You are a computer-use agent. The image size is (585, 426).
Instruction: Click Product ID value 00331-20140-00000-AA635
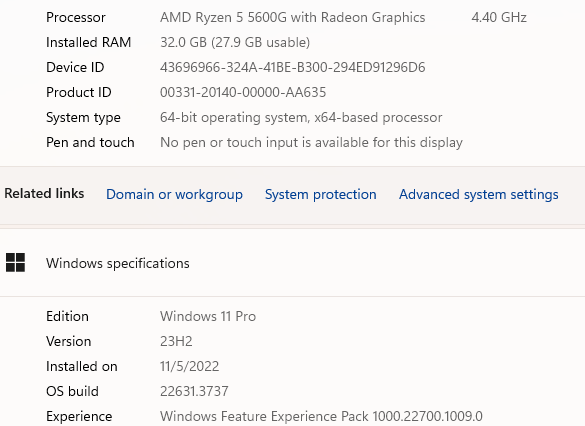pos(243,93)
